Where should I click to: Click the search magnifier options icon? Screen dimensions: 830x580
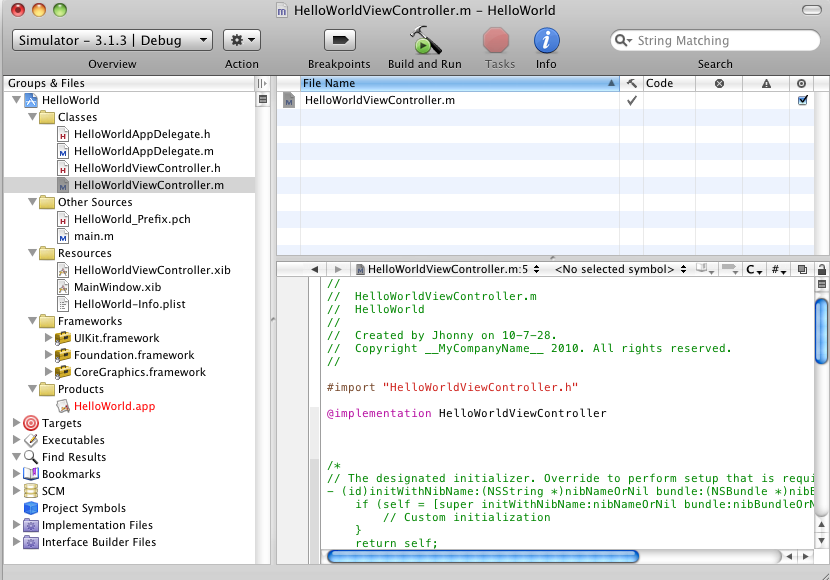point(622,40)
